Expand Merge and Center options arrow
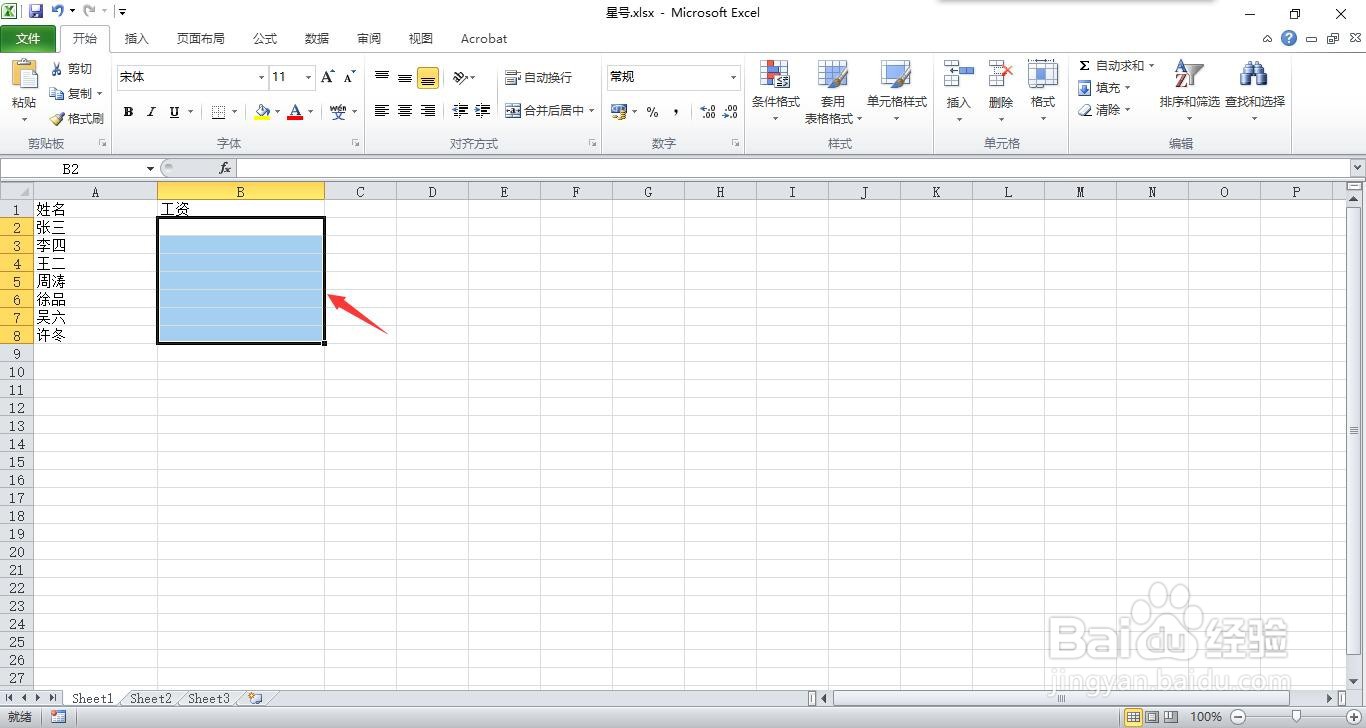The image size is (1366, 728). click(x=592, y=111)
